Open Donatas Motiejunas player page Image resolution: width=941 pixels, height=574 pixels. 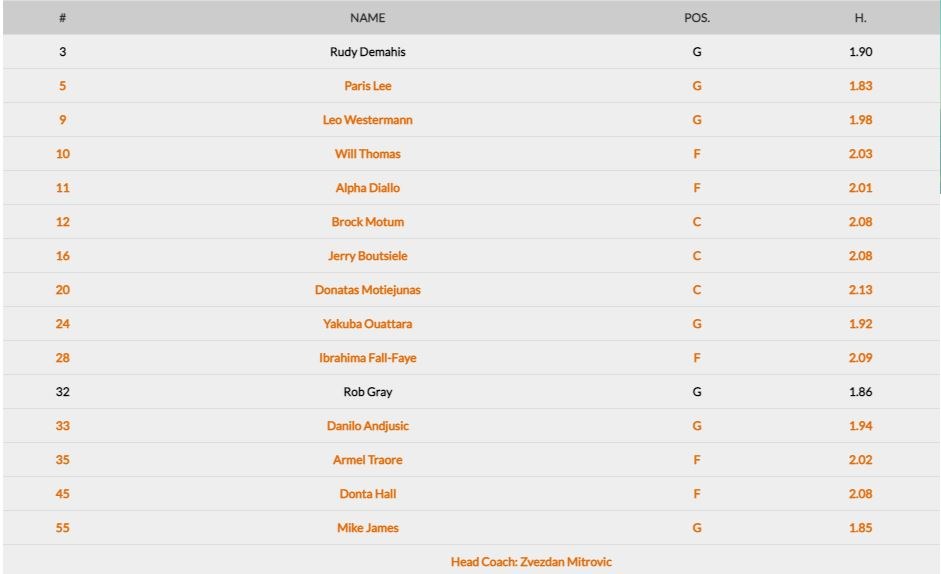coord(367,290)
